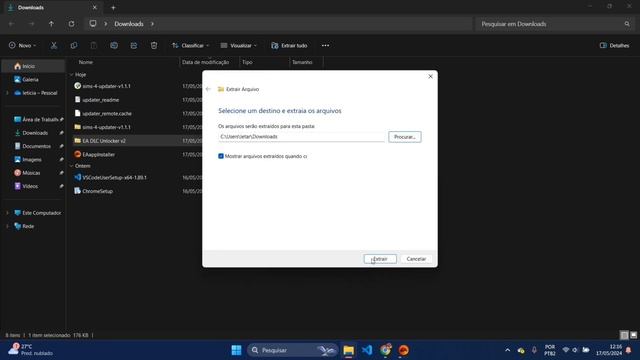Image resolution: width=640 pixels, height=360 pixels.
Task: Click the Procurar... browse button
Action: (x=404, y=137)
